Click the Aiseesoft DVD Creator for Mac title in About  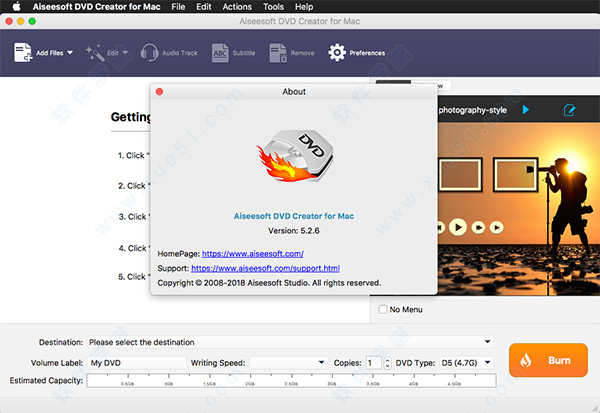(293, 216)
